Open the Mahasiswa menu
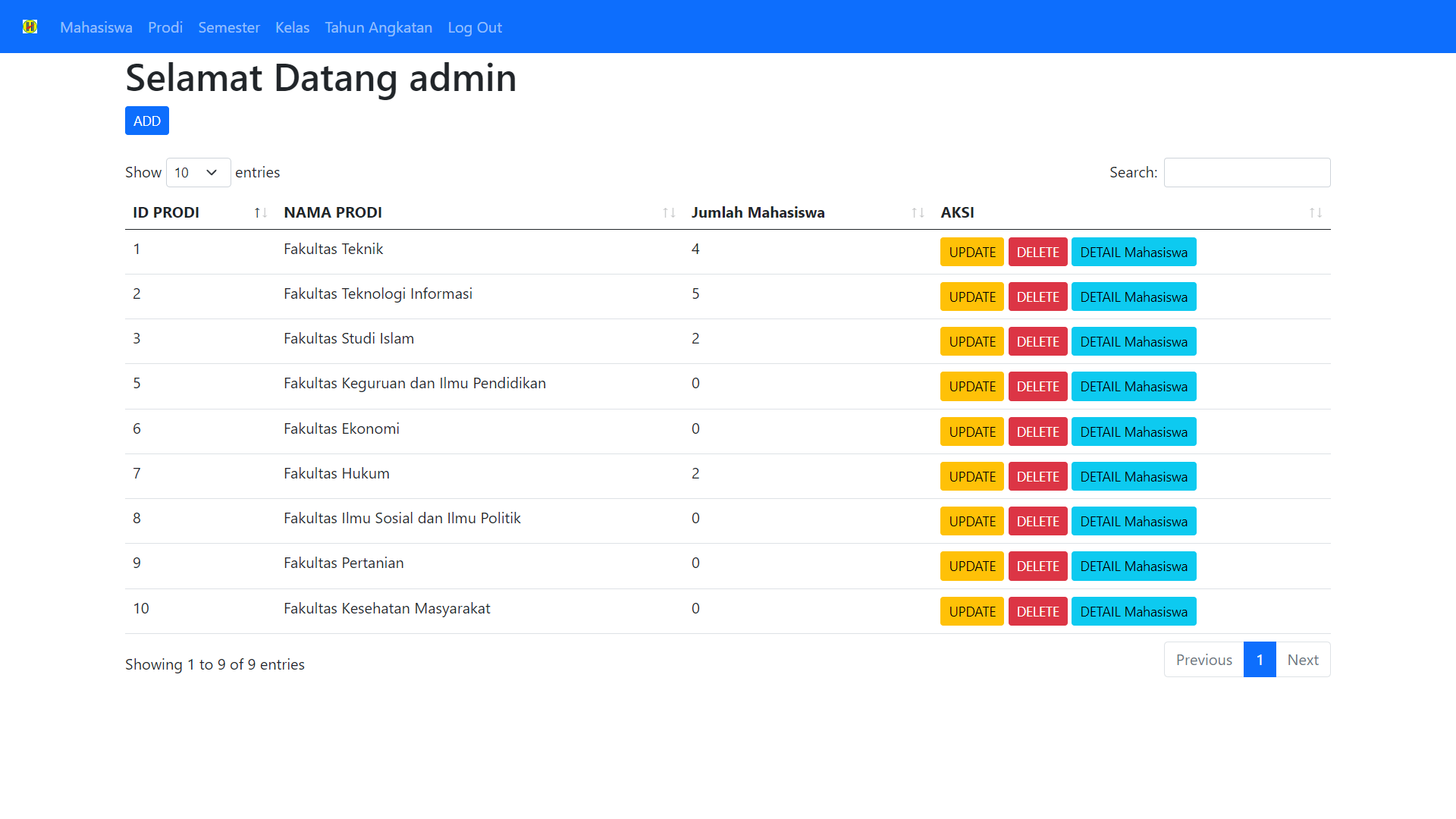Viewport: 1456px width, 819px height. pos(96,27)
